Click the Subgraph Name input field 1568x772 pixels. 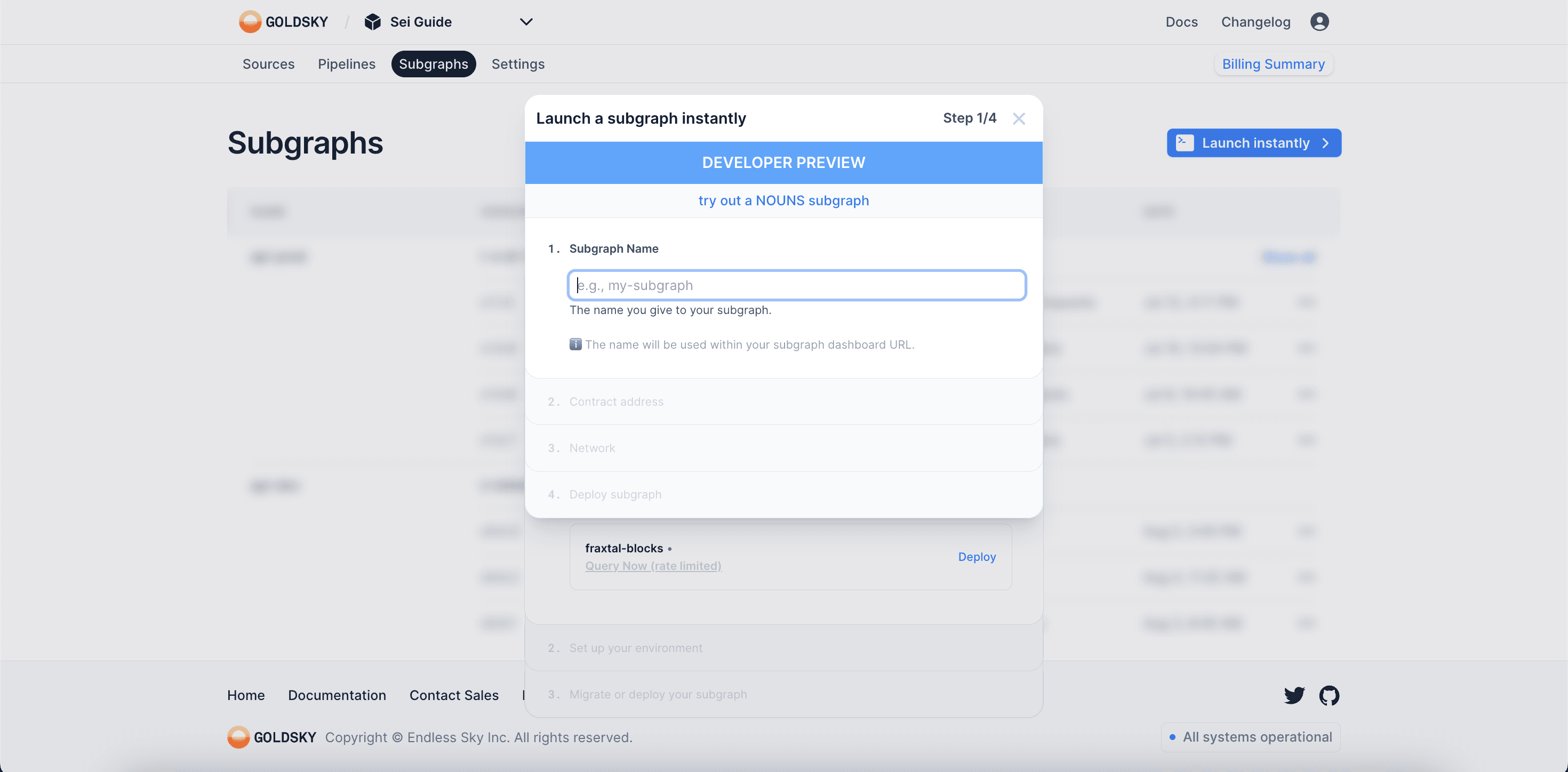[x=797, y=285]
